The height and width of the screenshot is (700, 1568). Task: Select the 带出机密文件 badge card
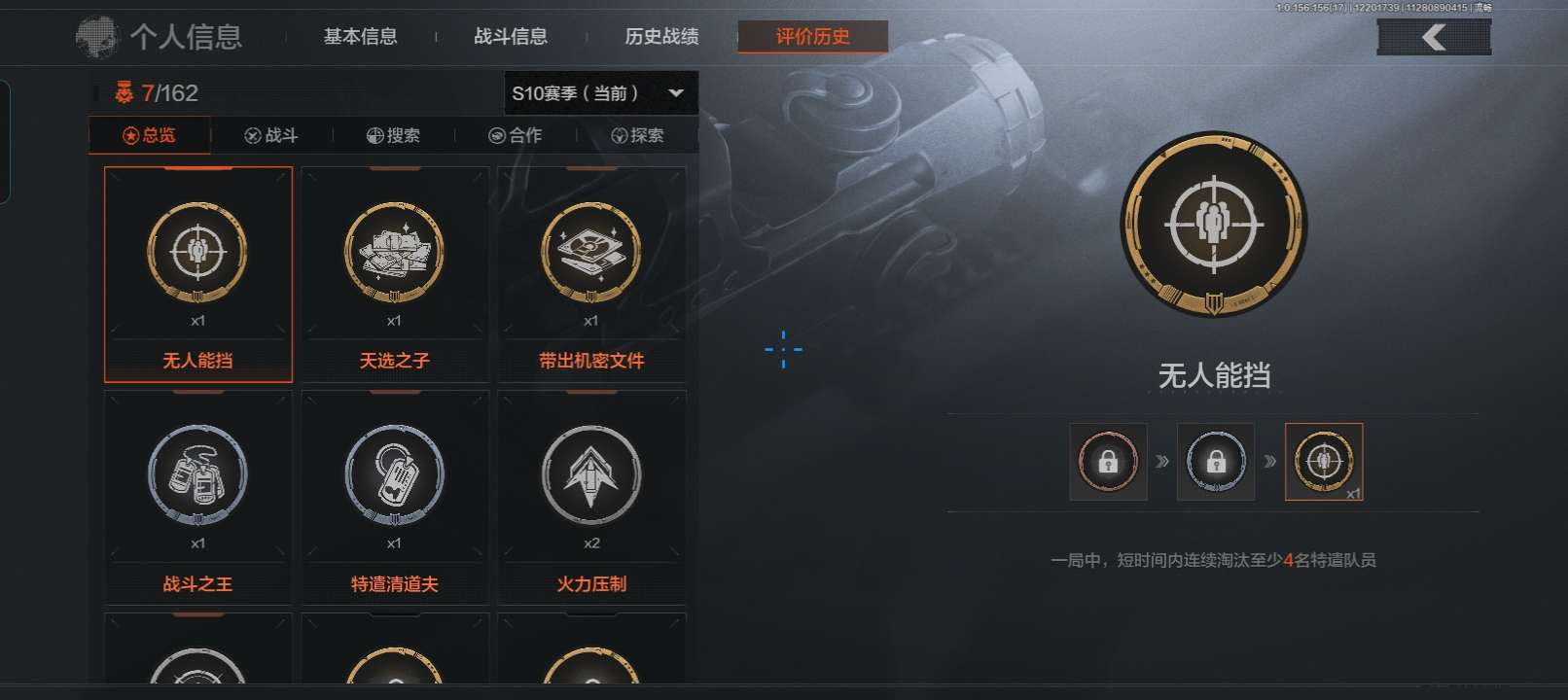[x=591, y=274]
